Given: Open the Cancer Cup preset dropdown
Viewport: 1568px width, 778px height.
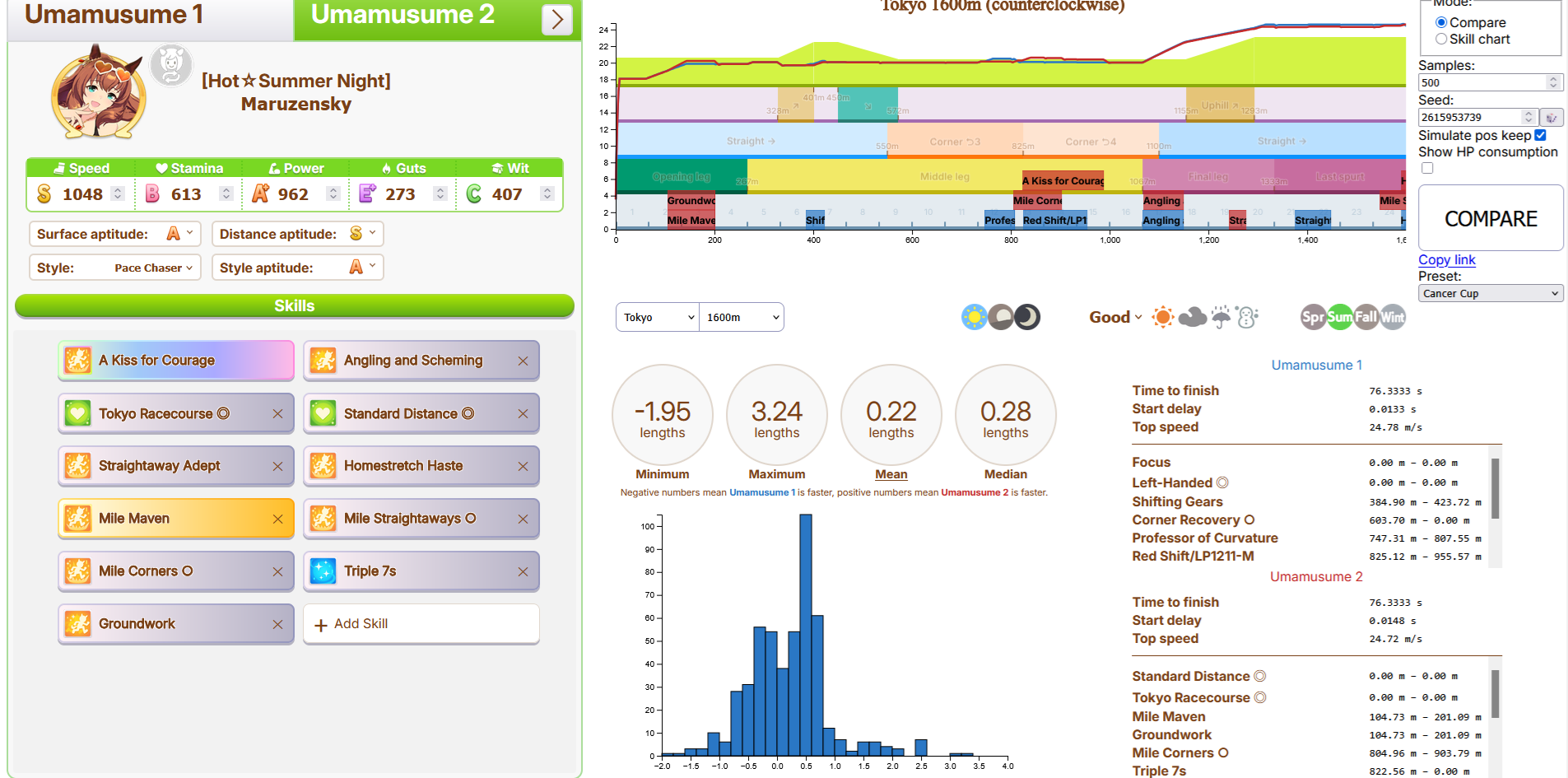Looking at the screenshot, I should [1491, 294].
